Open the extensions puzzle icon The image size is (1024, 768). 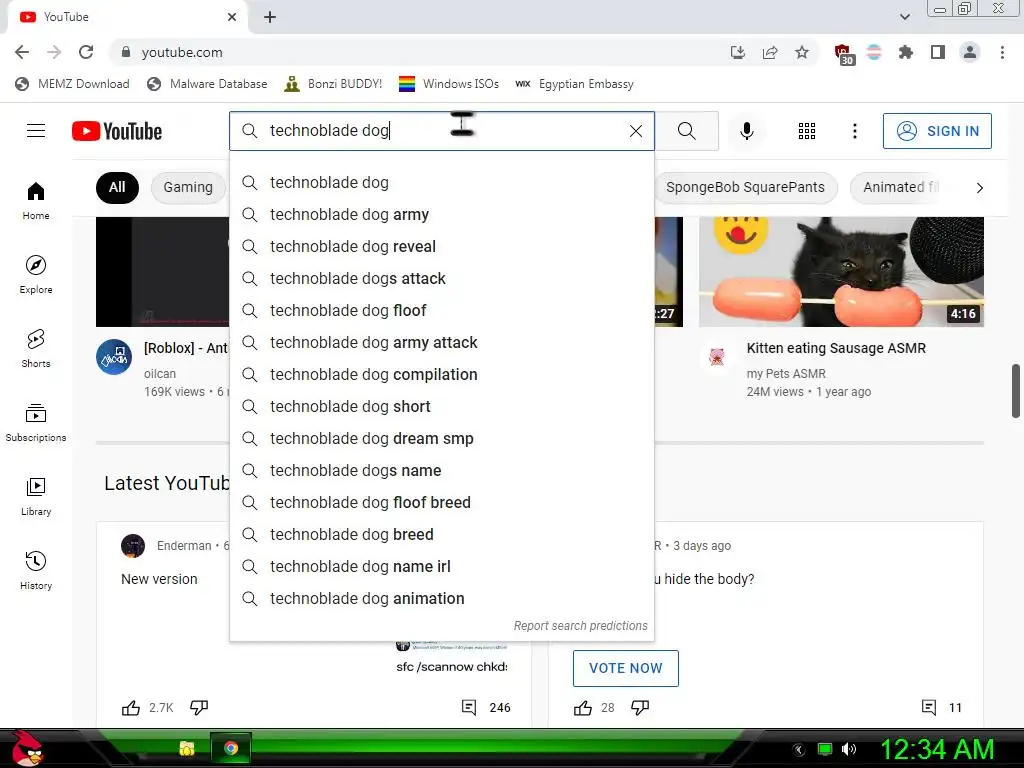906,52
